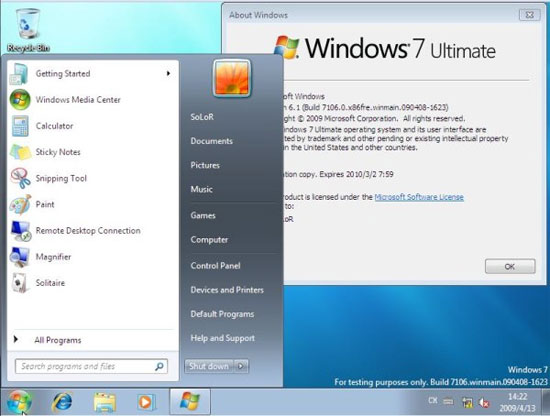Open Control Panel from Start menu
Screen dimensions: 550x416
pos(215,266)
